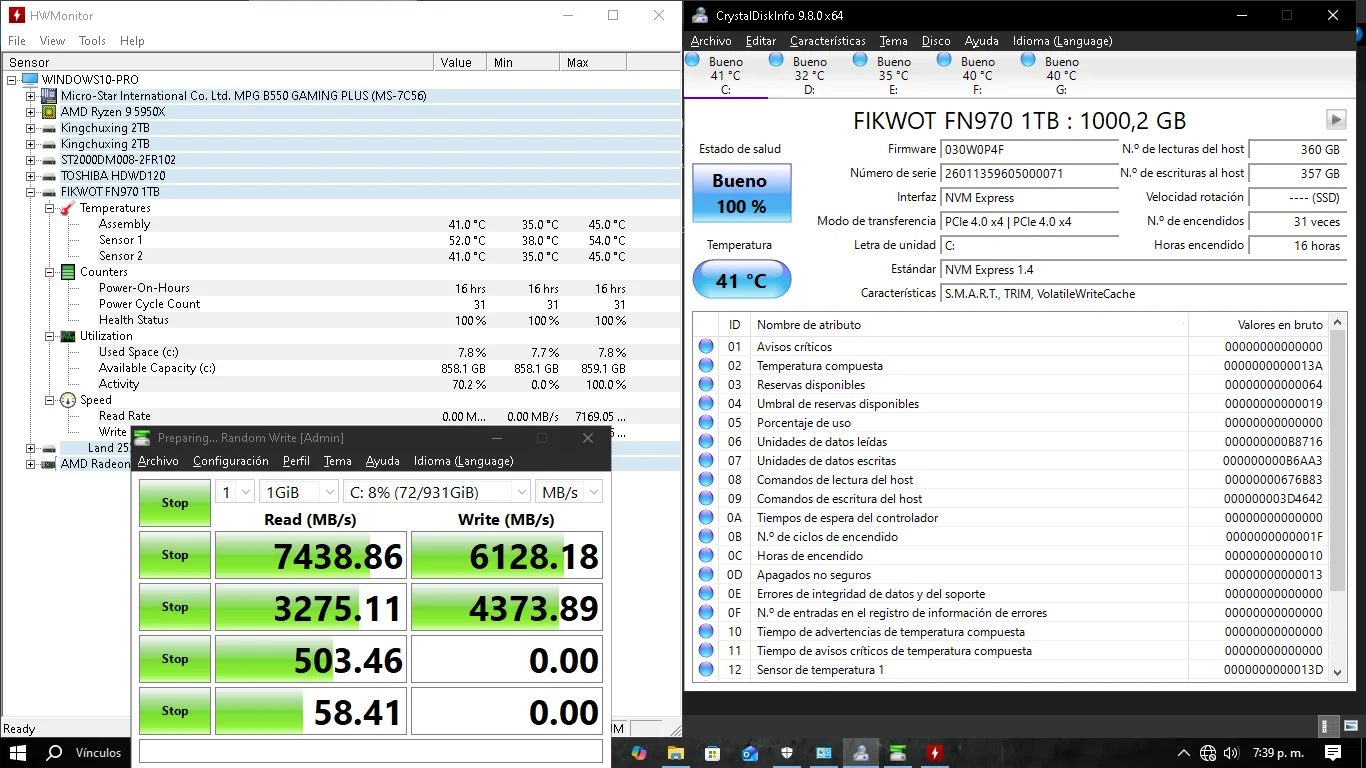Expand the TOSHIBA HDWD120 node

pyautogui.click(x=31, y=176)
